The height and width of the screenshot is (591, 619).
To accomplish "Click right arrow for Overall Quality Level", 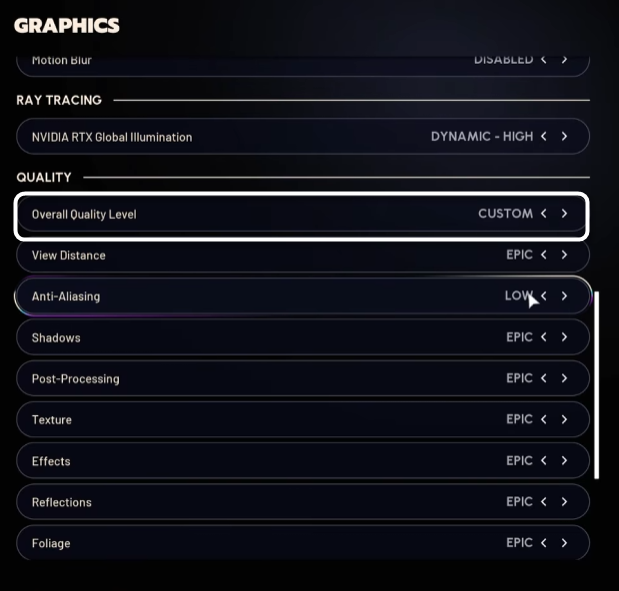I will [x=565, y=214].
